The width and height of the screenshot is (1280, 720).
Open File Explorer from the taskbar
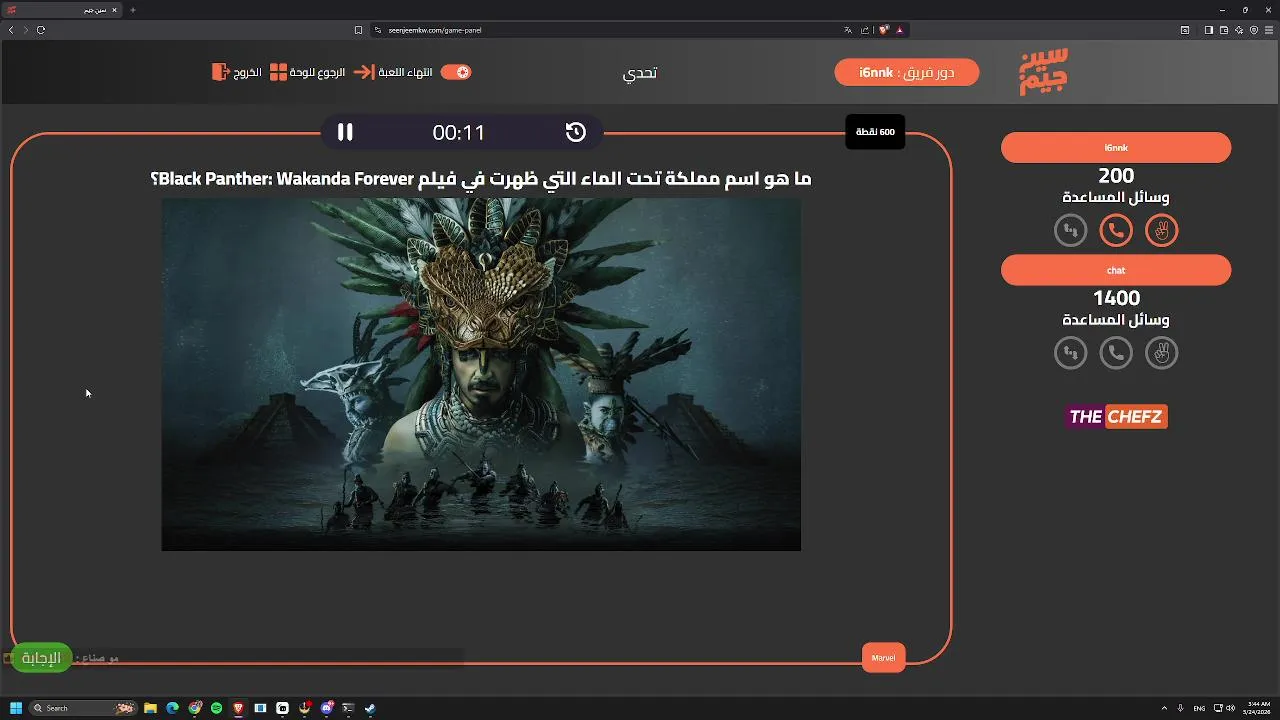click(150, 708)
